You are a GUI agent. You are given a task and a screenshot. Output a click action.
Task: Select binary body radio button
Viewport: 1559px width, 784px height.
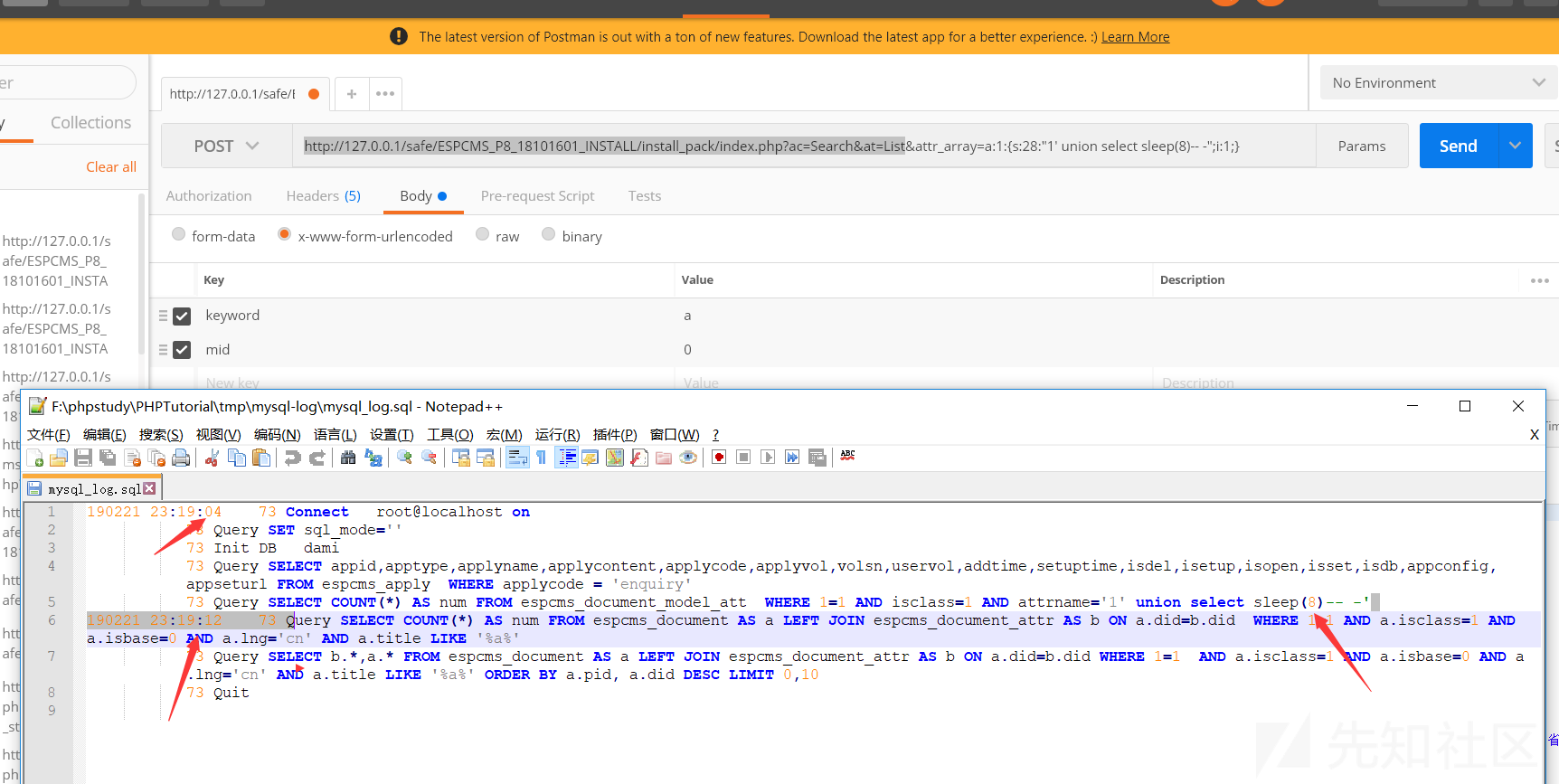tap(548, 235)
